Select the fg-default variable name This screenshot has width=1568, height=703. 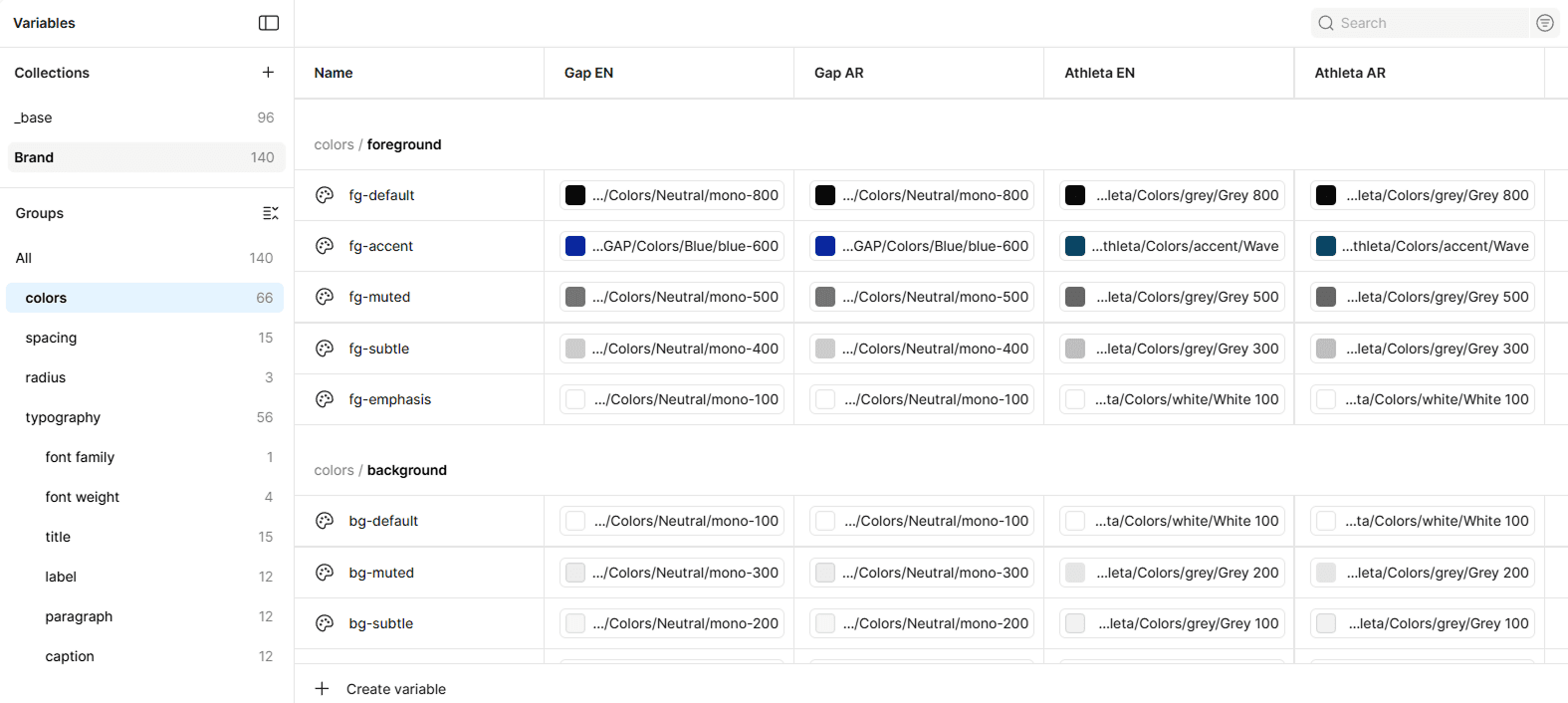[381, 195]
